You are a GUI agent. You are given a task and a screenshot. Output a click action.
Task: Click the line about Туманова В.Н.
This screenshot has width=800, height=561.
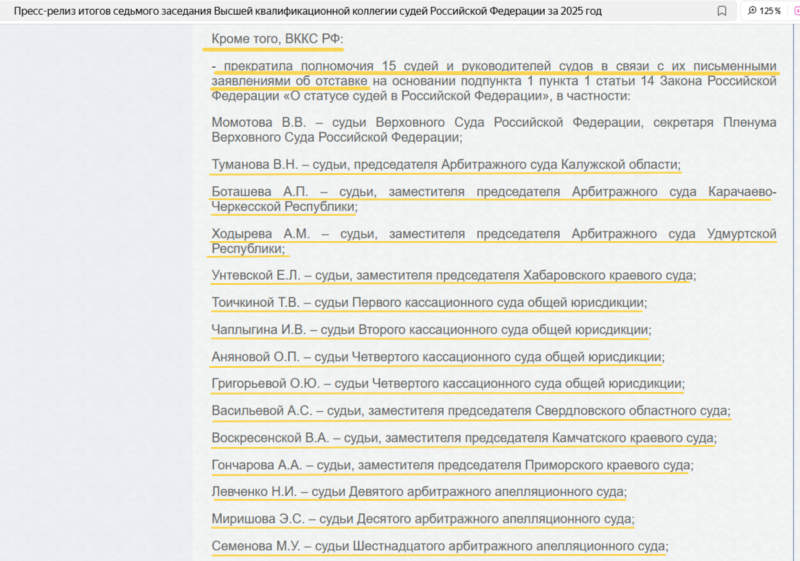tap(445, 165)
